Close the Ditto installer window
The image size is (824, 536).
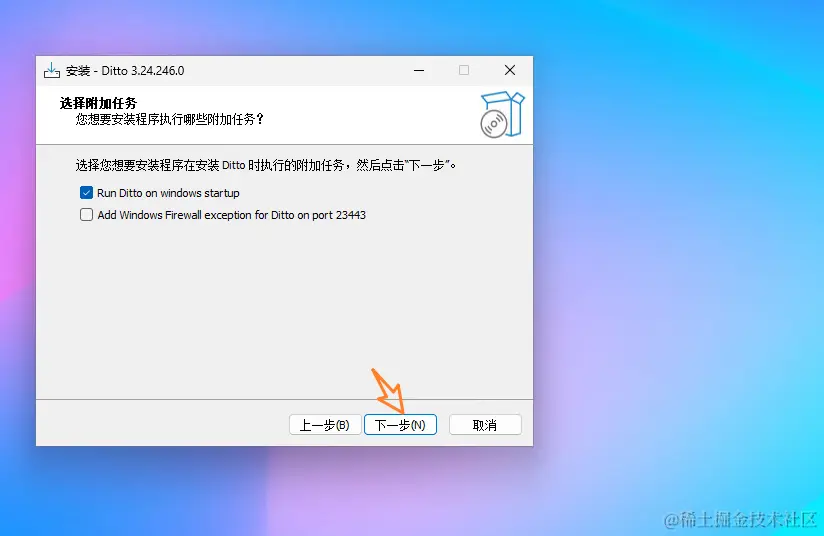(510, 70)
